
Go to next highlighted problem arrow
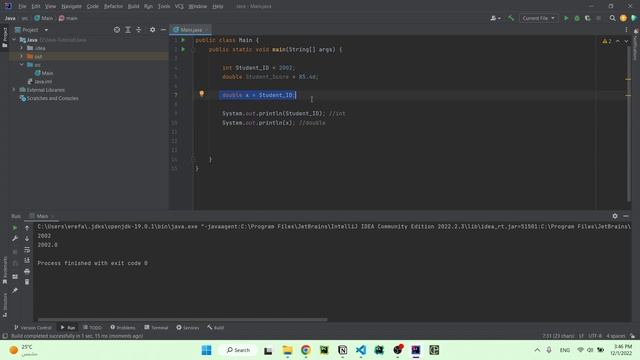(627, 41)
